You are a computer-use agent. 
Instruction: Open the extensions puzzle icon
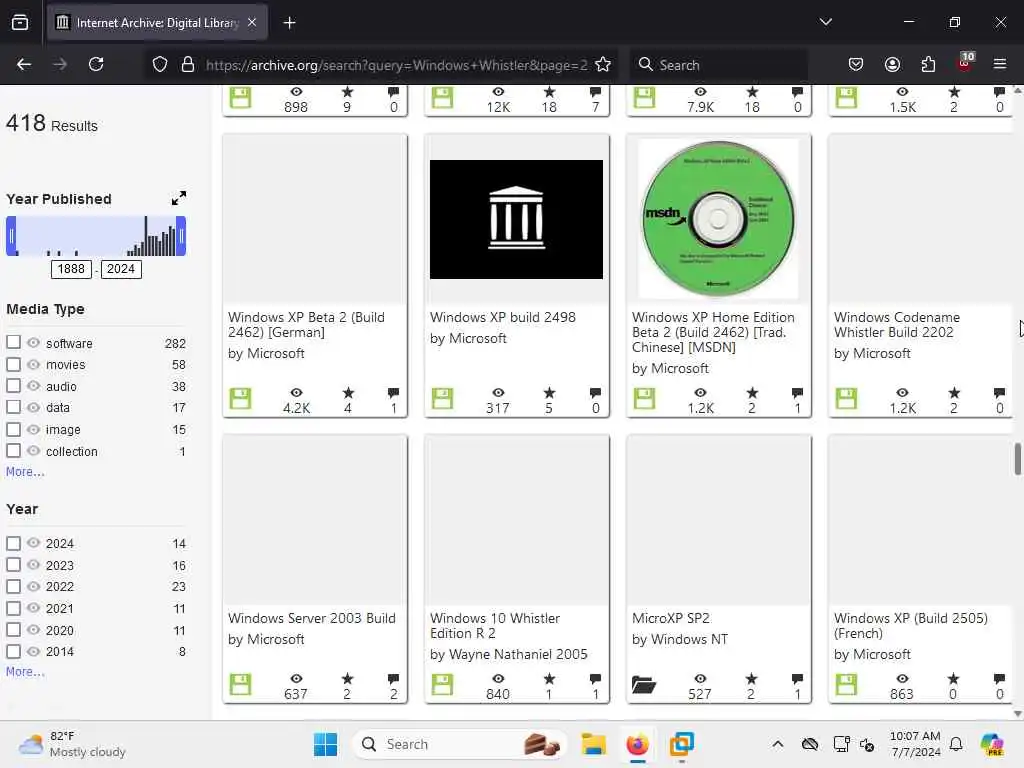coord(928,64)
